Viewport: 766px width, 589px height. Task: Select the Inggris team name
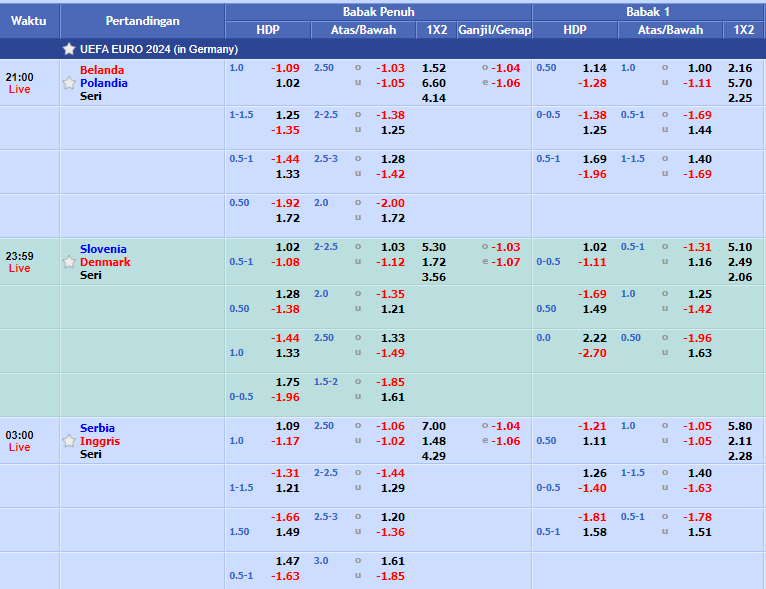100,442
